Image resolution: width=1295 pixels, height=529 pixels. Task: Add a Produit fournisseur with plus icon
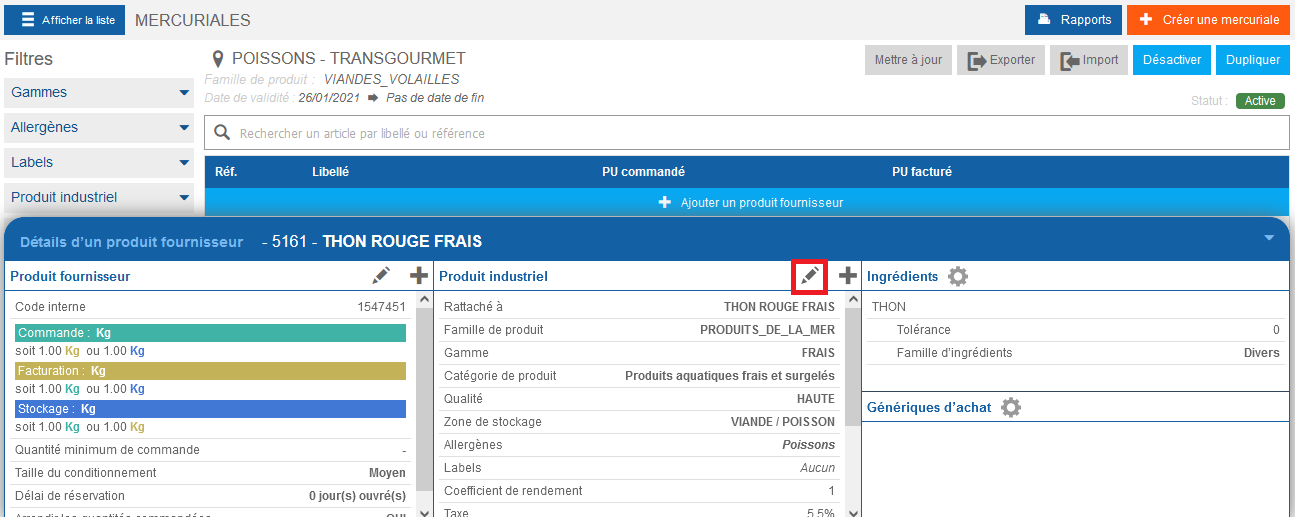[418, 275]
